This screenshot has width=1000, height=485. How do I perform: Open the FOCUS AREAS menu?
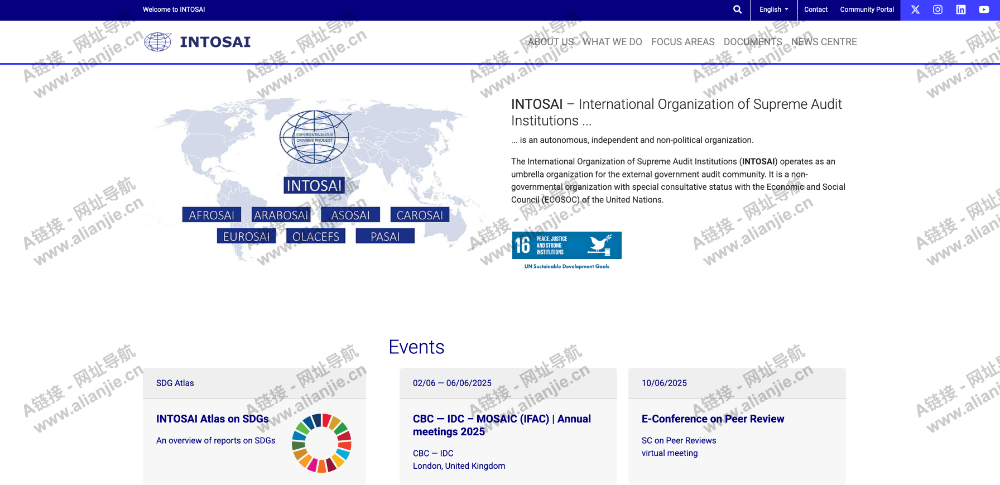click(x=682, y=42)
